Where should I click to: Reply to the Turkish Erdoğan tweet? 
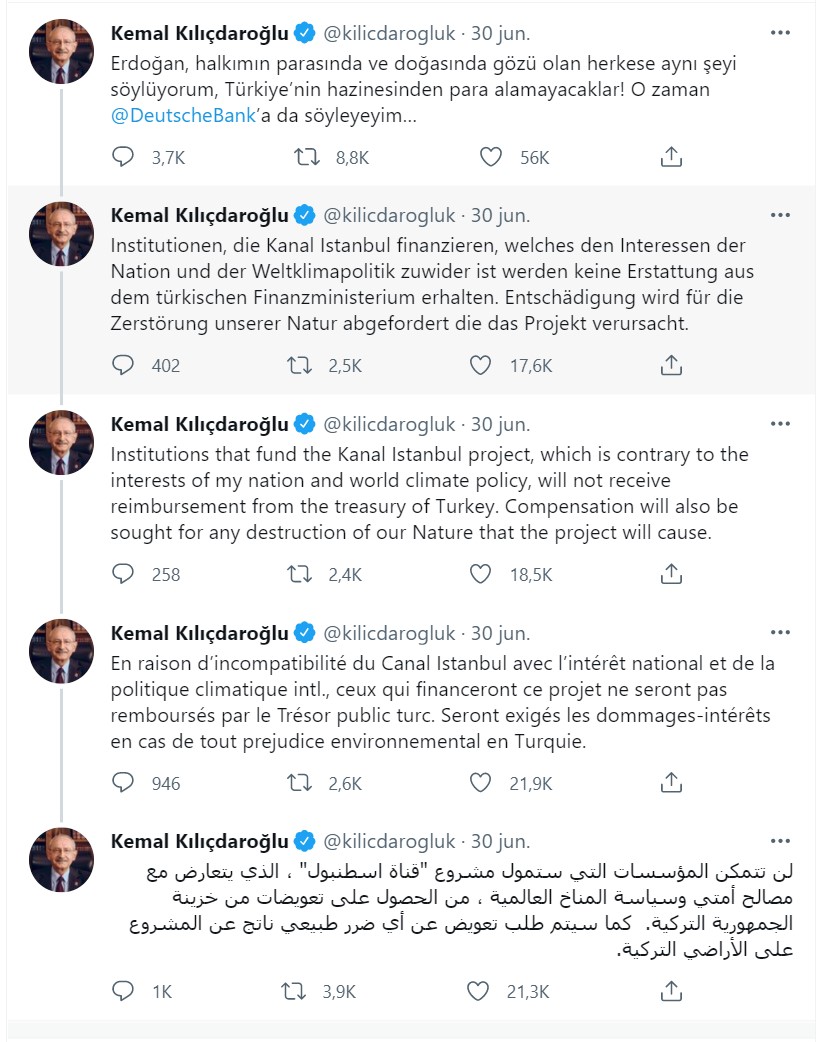[123, 157]
